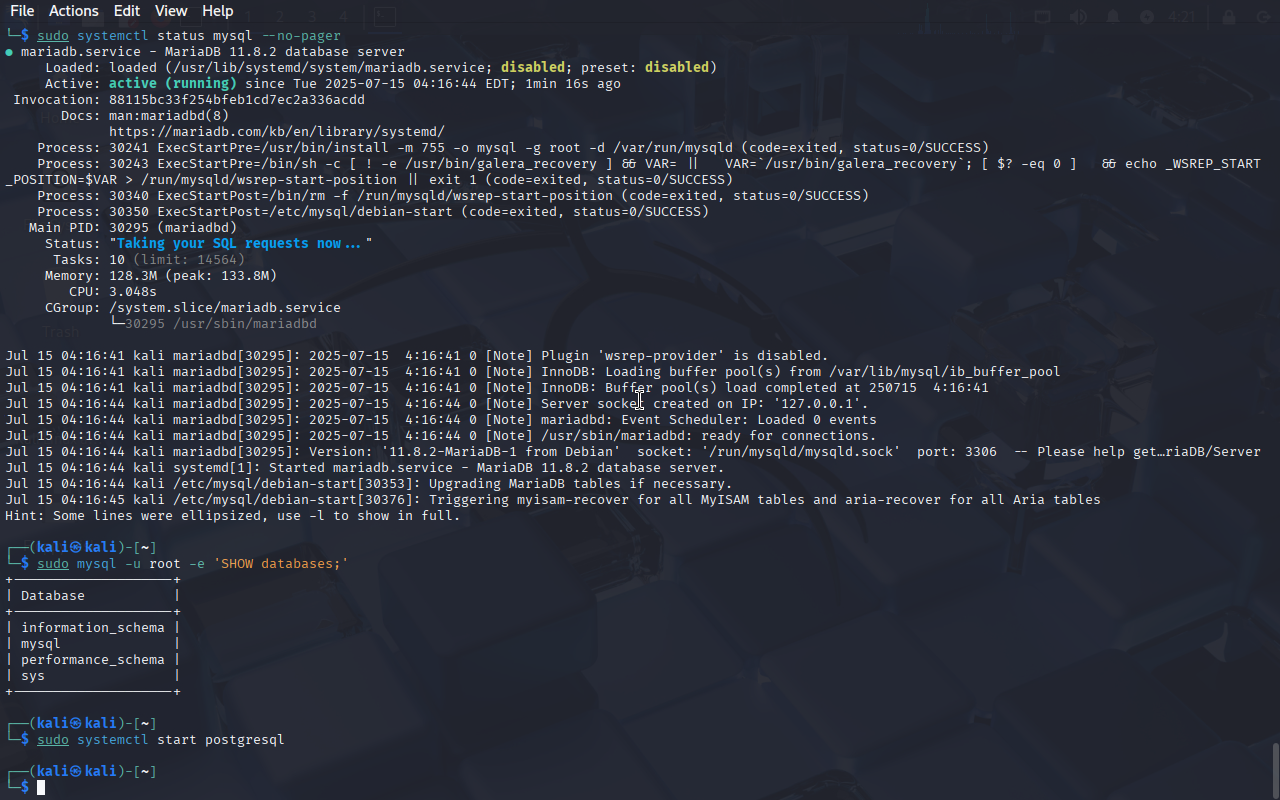
Task: Click the CPU value '3.048s'
Action: [133, 292]
